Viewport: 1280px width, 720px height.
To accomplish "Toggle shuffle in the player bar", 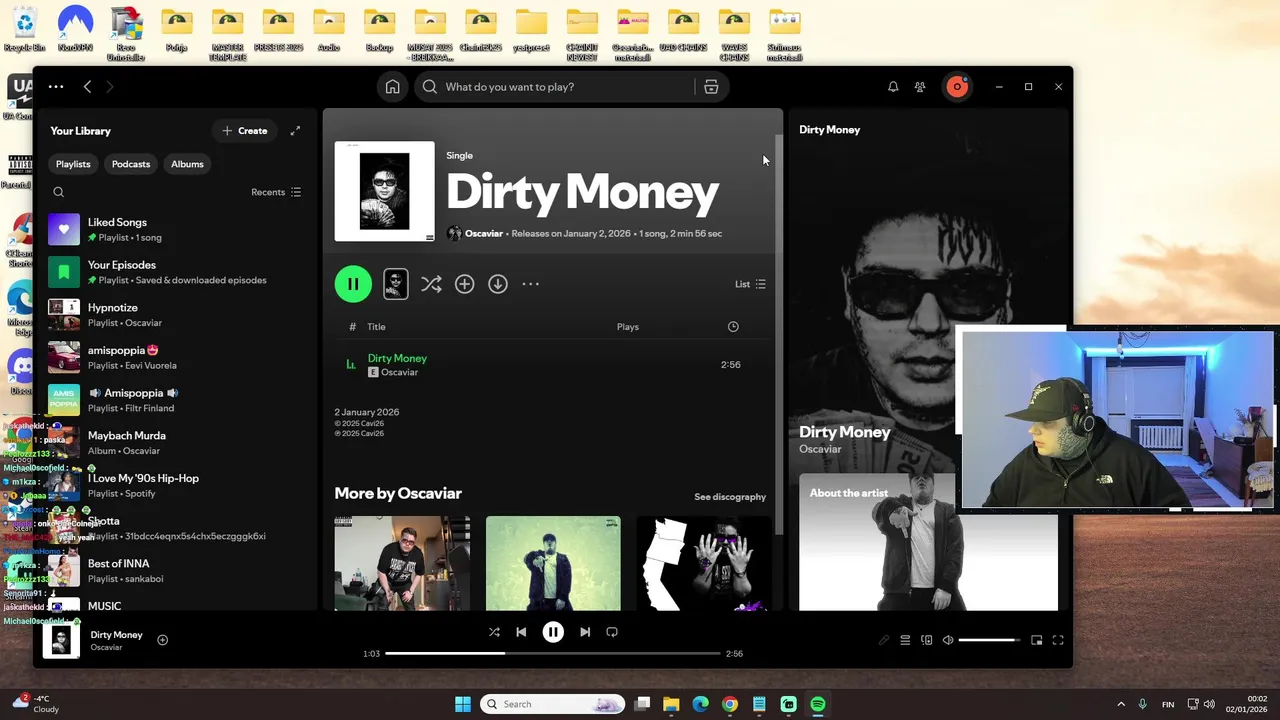I will click(x=494, y=632).
